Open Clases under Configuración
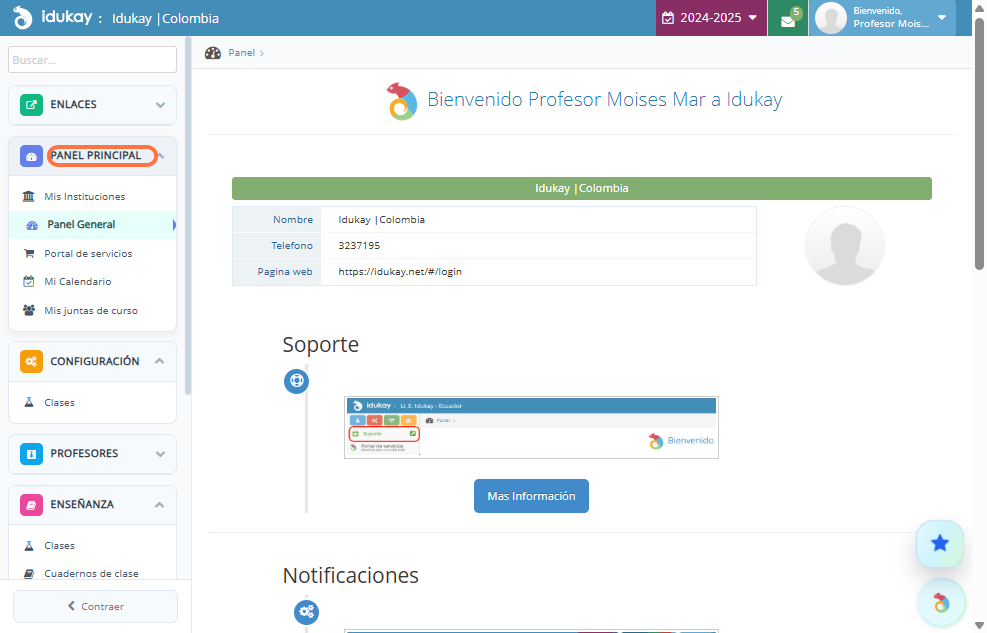Screen dimensions: 987x633 pos(93,402)
